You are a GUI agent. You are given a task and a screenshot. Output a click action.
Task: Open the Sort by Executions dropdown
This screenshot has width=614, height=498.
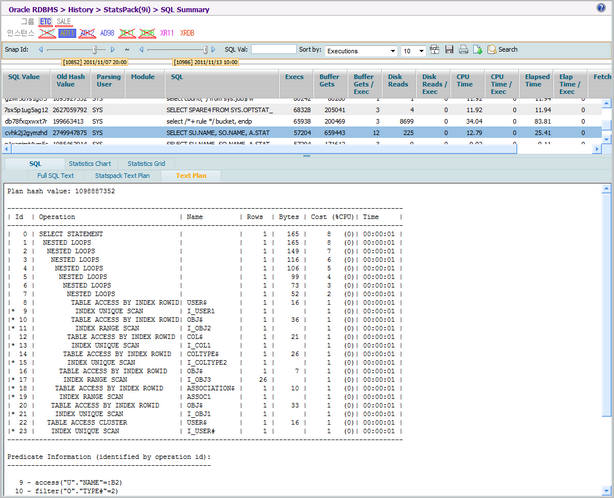pos(361,51)
